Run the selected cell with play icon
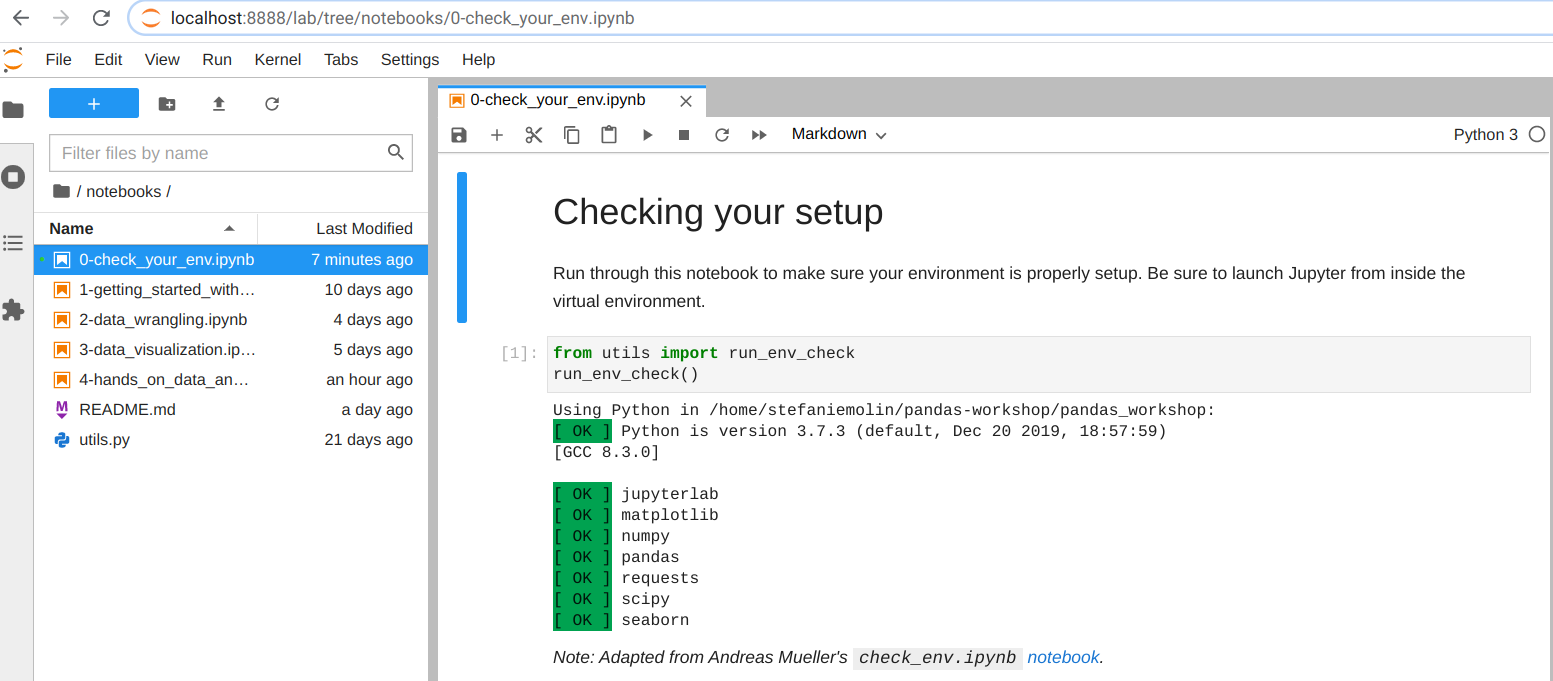1553x681 pixels. (x=647, y=135)
